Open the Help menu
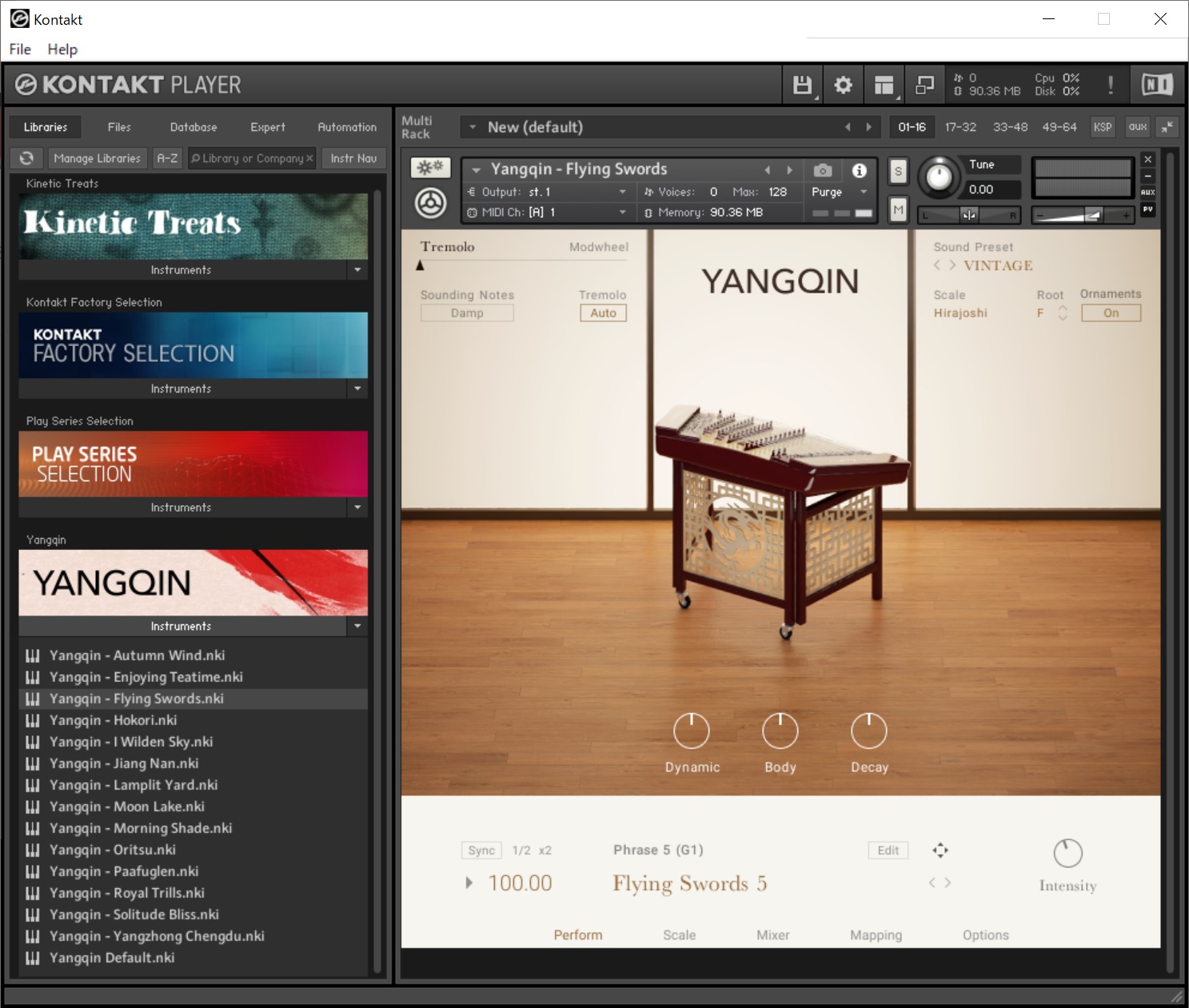This screenshot has width=1189, height=1008. [62, 50]
